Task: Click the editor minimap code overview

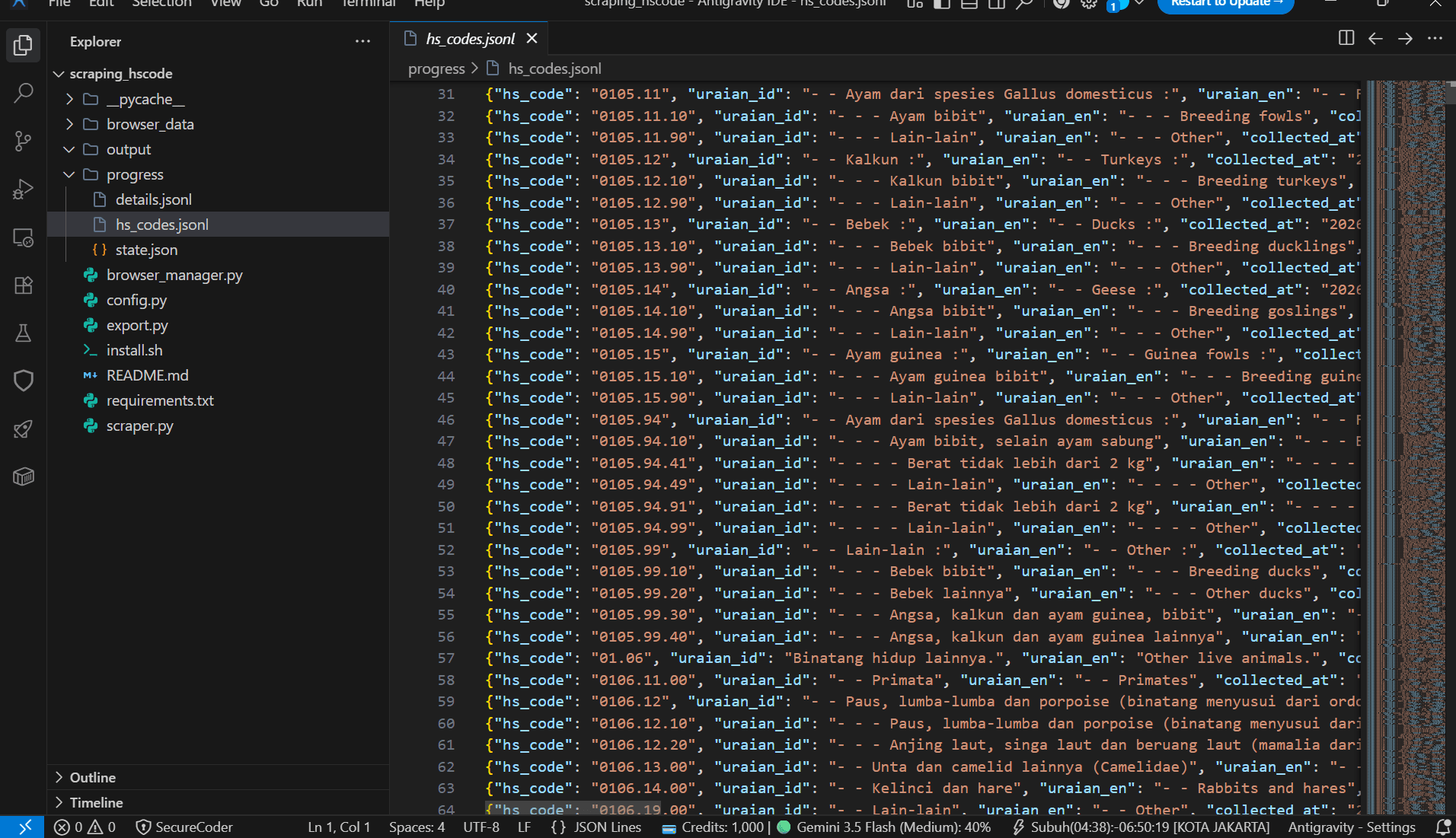Action: pos(1406,448)
